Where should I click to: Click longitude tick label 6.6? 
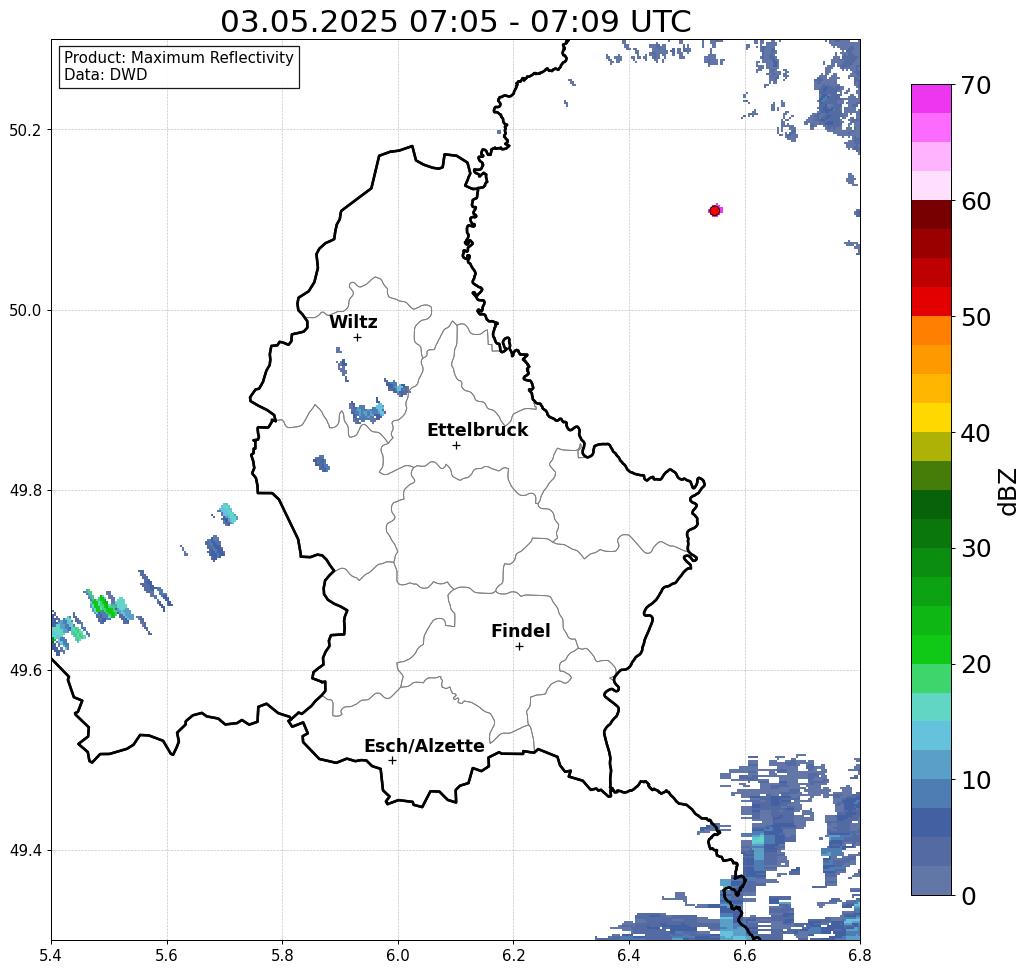click(744, 955)
